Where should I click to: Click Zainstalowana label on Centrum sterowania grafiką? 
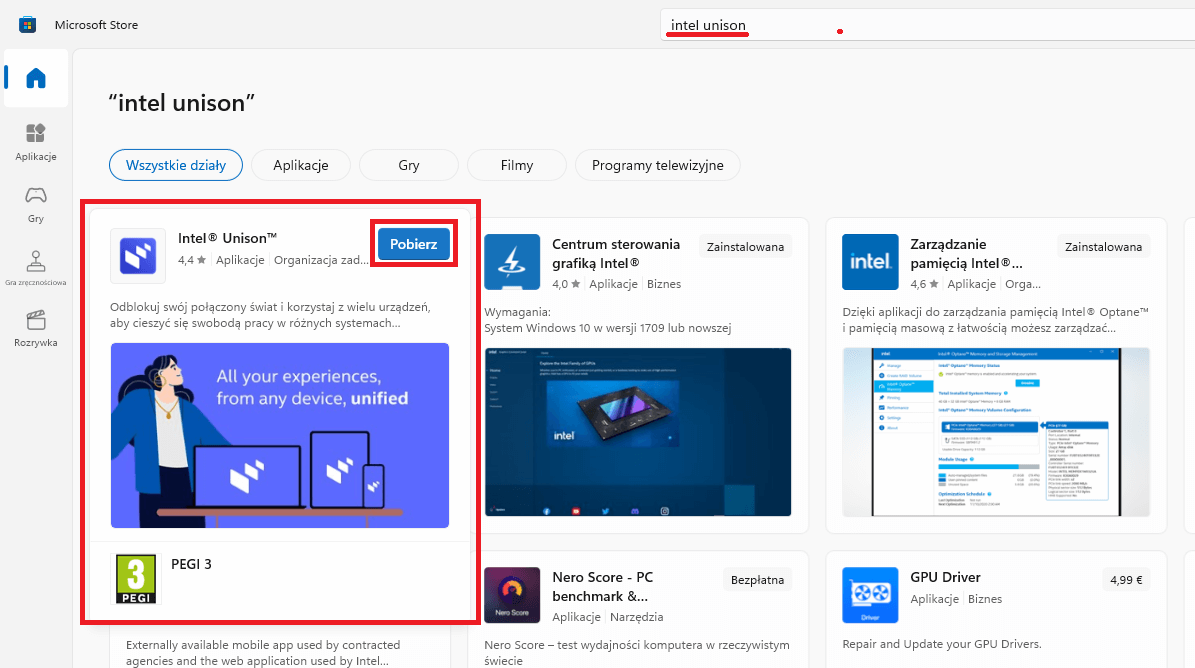pyautogui.click(x=745, y=247)
